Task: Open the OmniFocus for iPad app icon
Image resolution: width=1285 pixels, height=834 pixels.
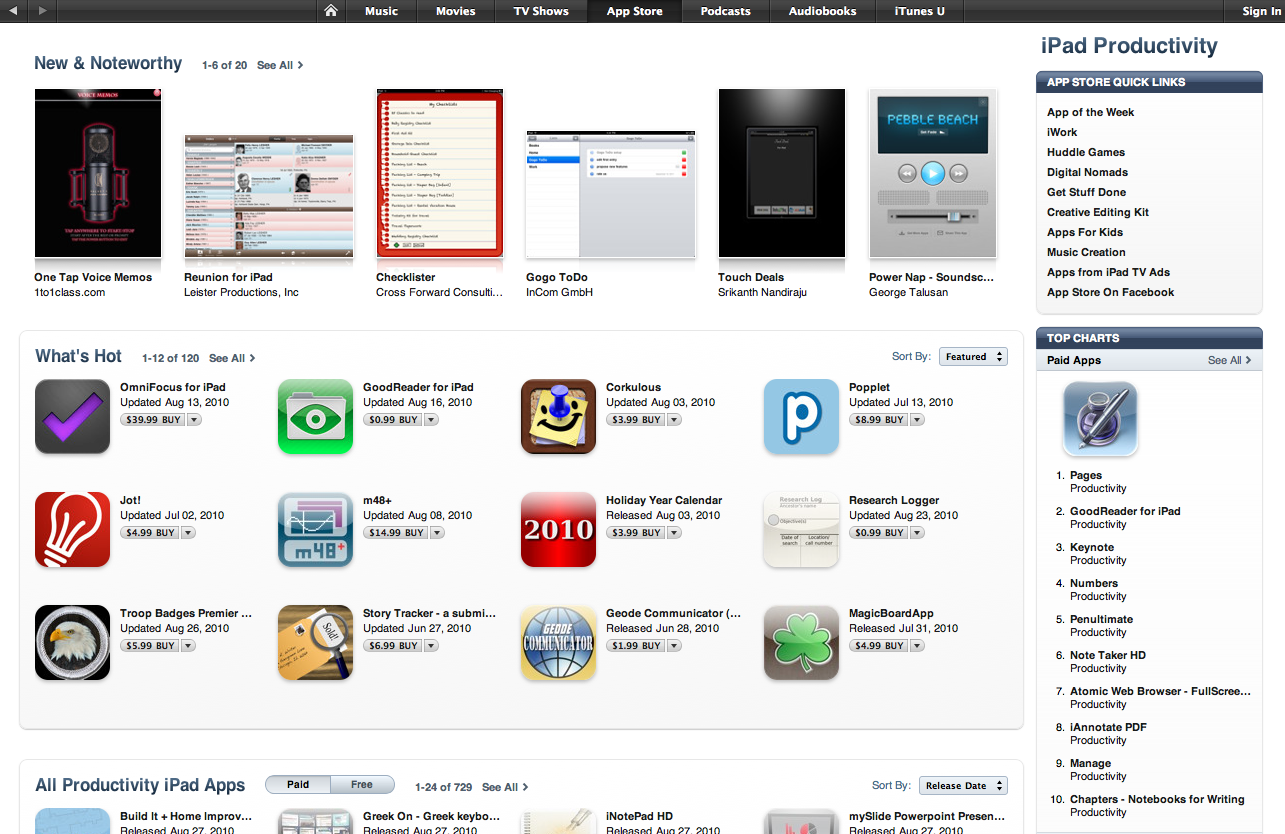Action: coord(72,416)
